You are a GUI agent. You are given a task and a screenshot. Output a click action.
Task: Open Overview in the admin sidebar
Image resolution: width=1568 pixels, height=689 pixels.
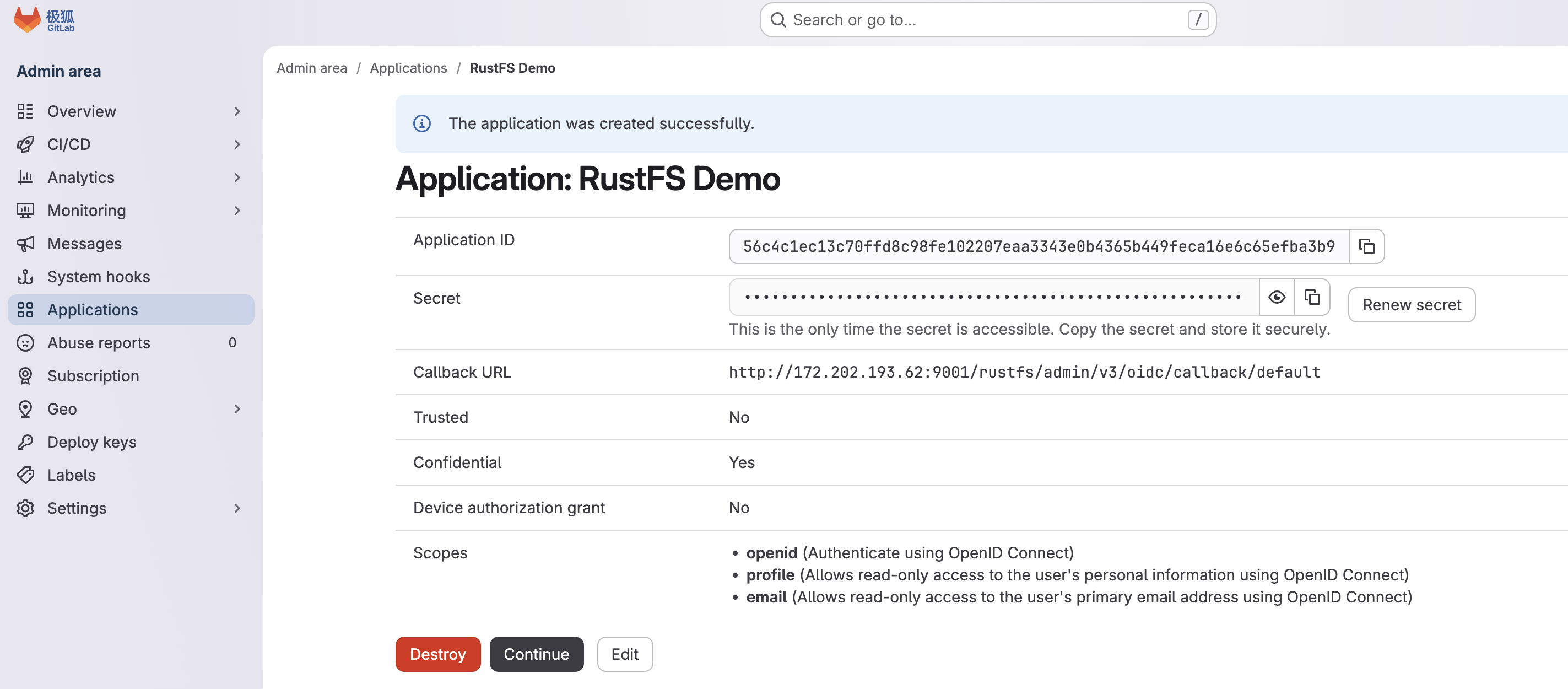point(131,111)
